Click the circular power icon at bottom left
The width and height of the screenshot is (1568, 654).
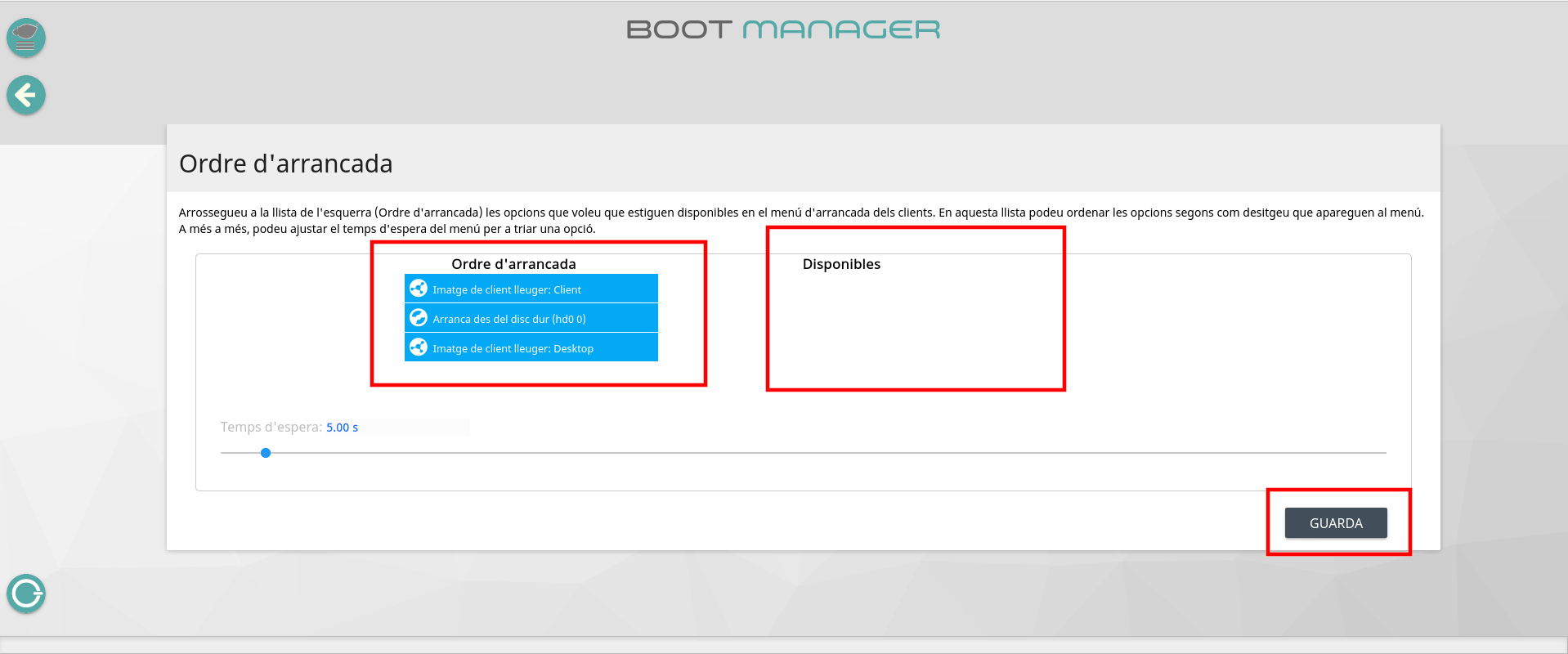26,594
